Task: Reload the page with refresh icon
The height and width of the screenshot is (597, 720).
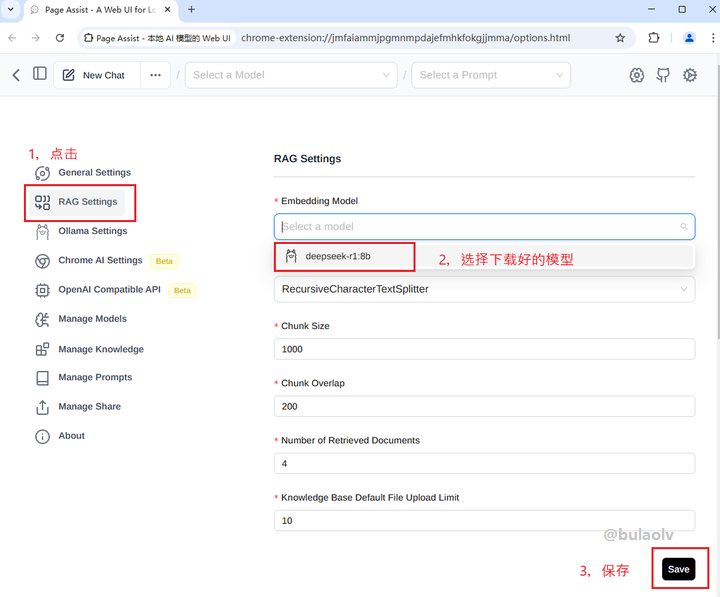Action: point(60,38)
